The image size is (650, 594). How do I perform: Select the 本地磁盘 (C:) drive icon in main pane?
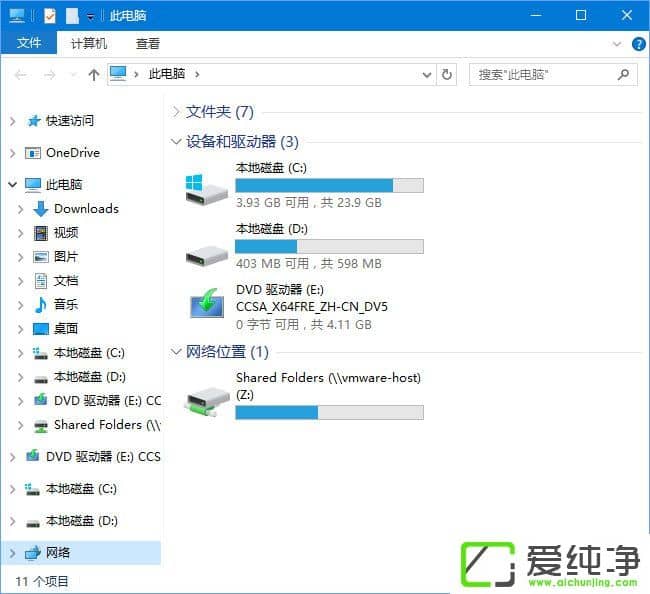click(206, 188)
